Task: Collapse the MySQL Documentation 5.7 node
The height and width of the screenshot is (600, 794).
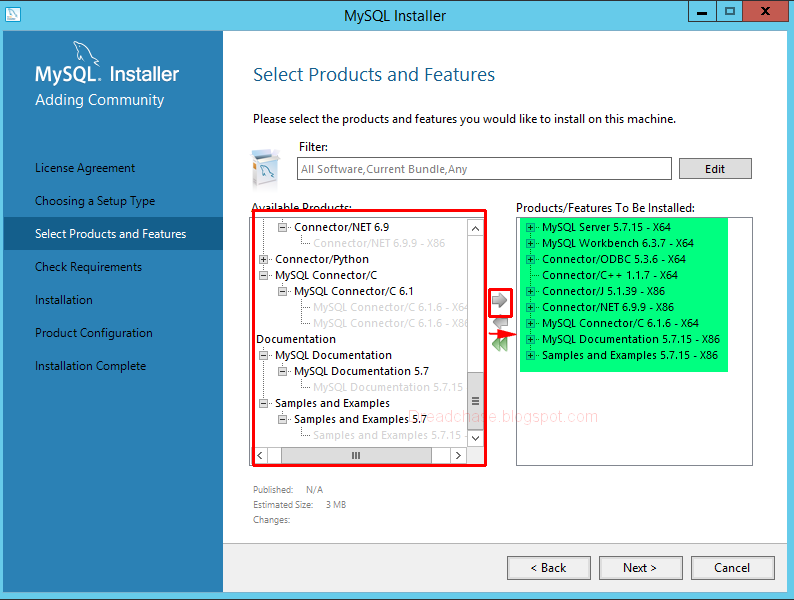Action: 283,371
